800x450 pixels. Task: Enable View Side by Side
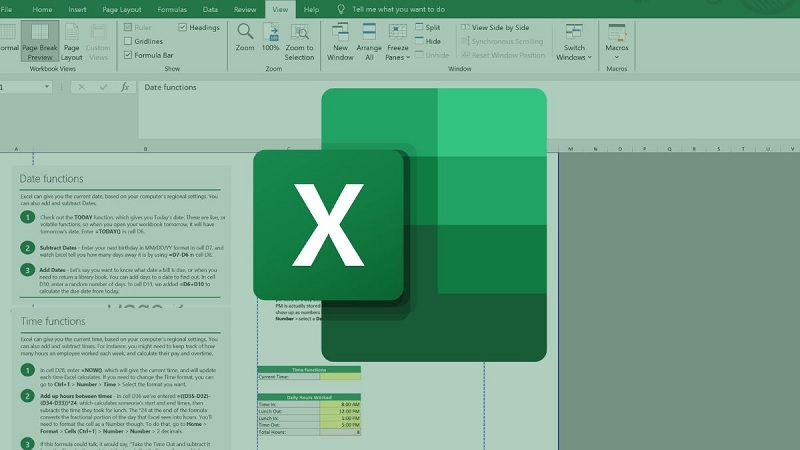click(x=495, y=27)
